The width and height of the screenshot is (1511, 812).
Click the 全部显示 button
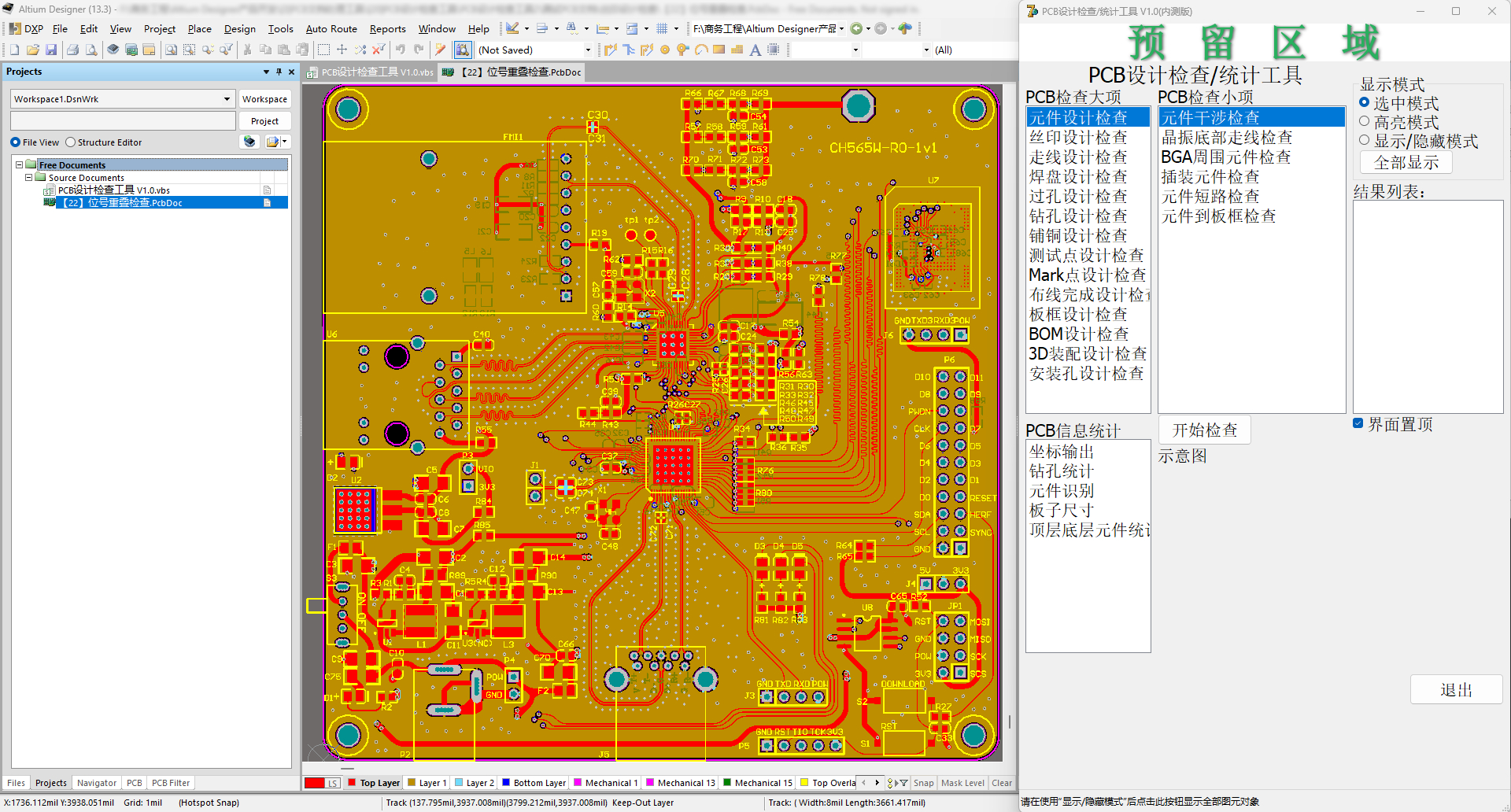click(x=1406, y=162)
